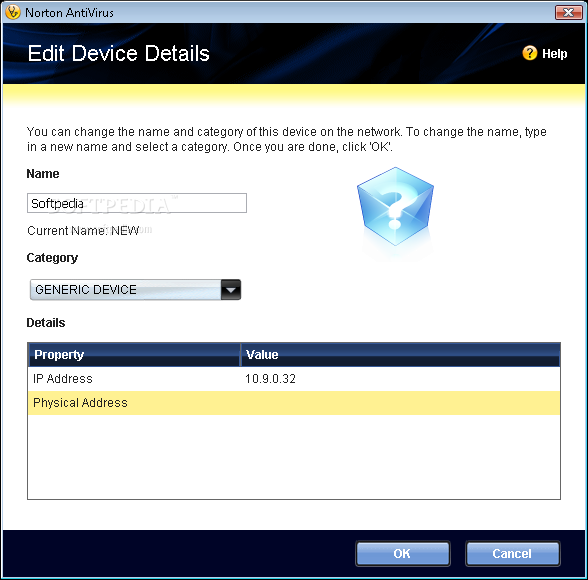The width and height of the screenshot is (588, 580).
Task: Close the Norton AntiVirus window
Action: click(x=568, y=12)
